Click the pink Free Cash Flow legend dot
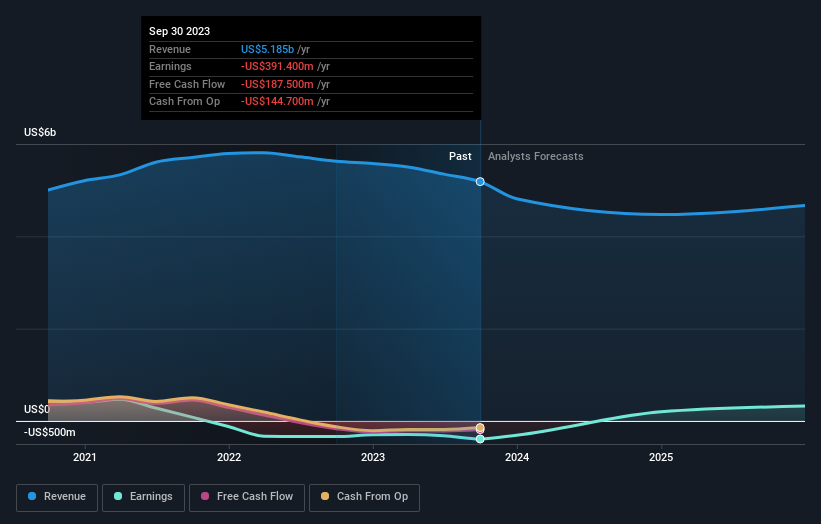 coord(205,496)
